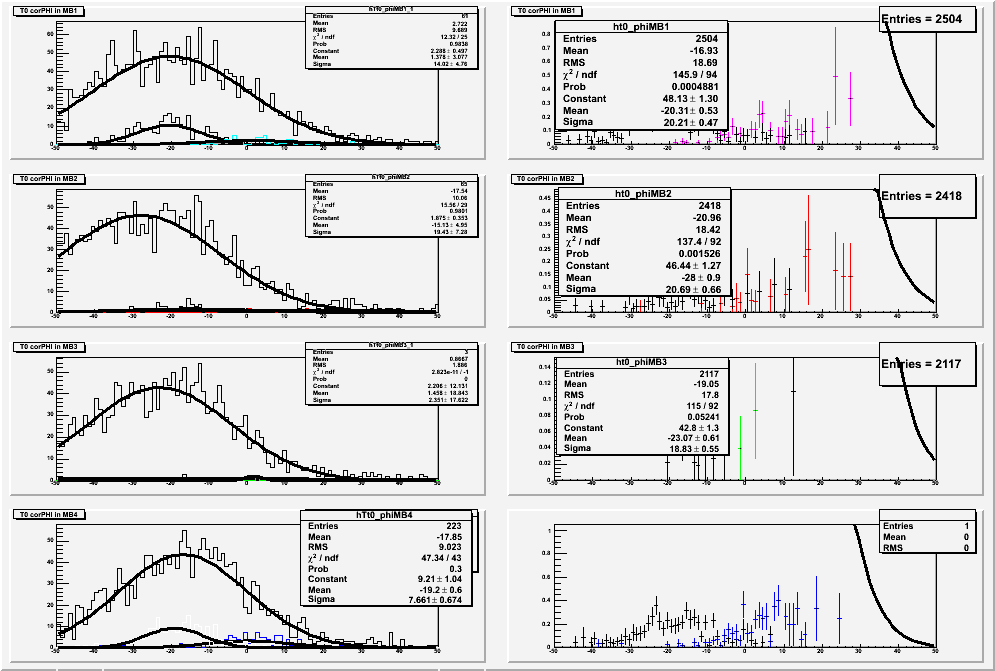Click the Mean value "-17.85"

pos(449,537)
